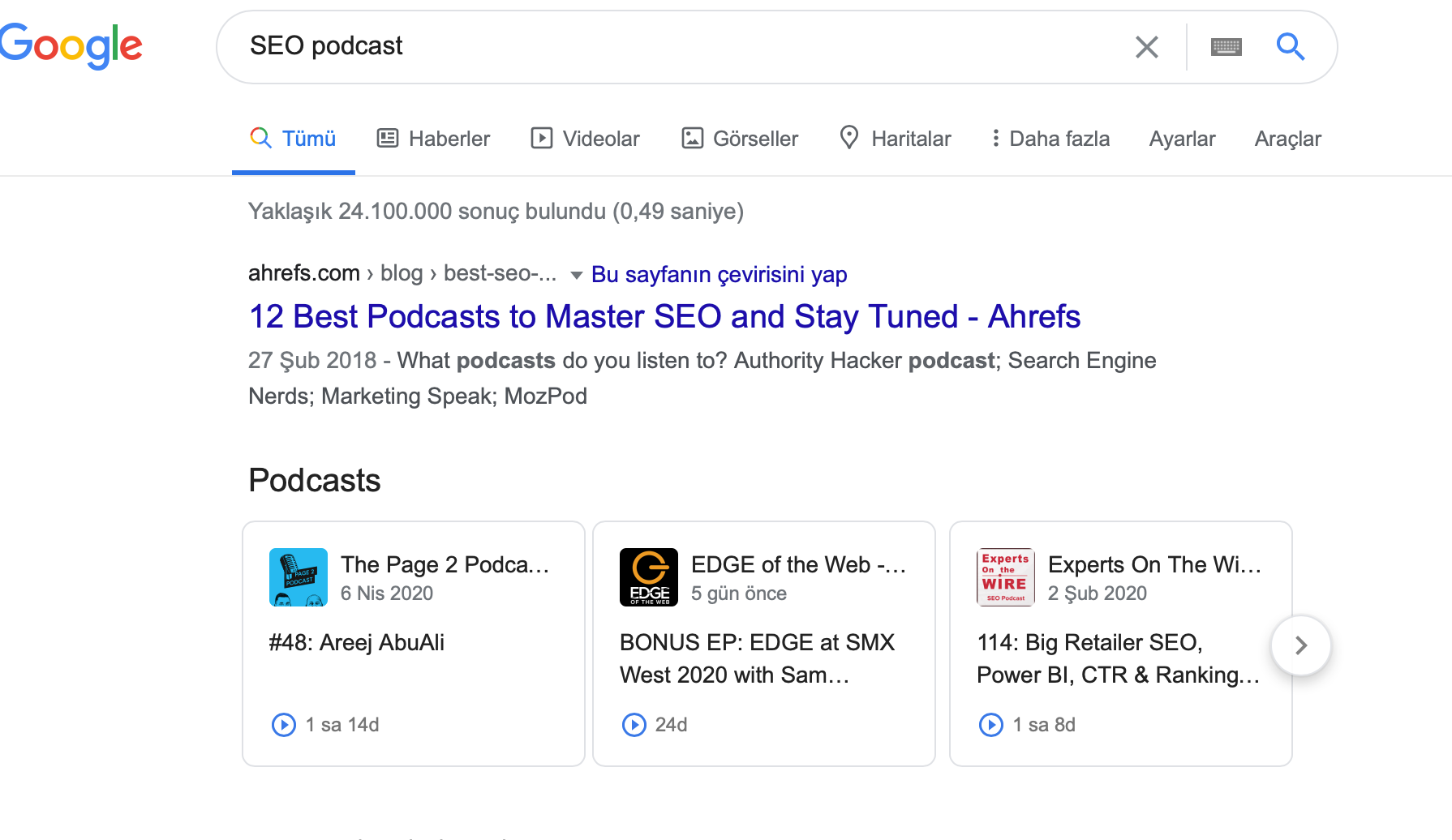The width and height of the screenshot is (1452, 840).
Task: Open the on-screen keyboard icon
Action: click(1226, 47)
